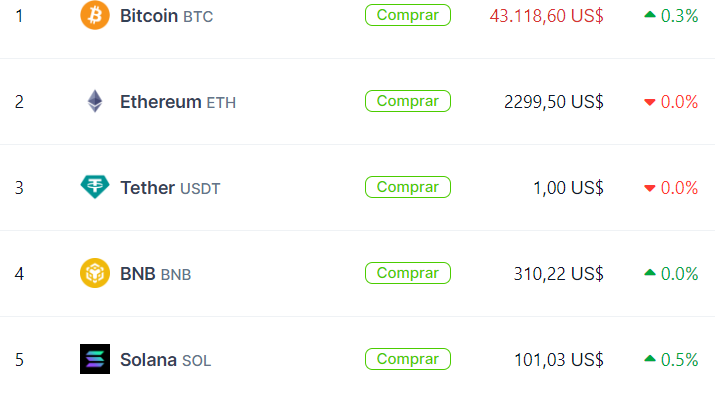Buy Solana with the Comprar button
Image resolution: width=715 pixels, height=397 pixels.
[x=408, y=359]
